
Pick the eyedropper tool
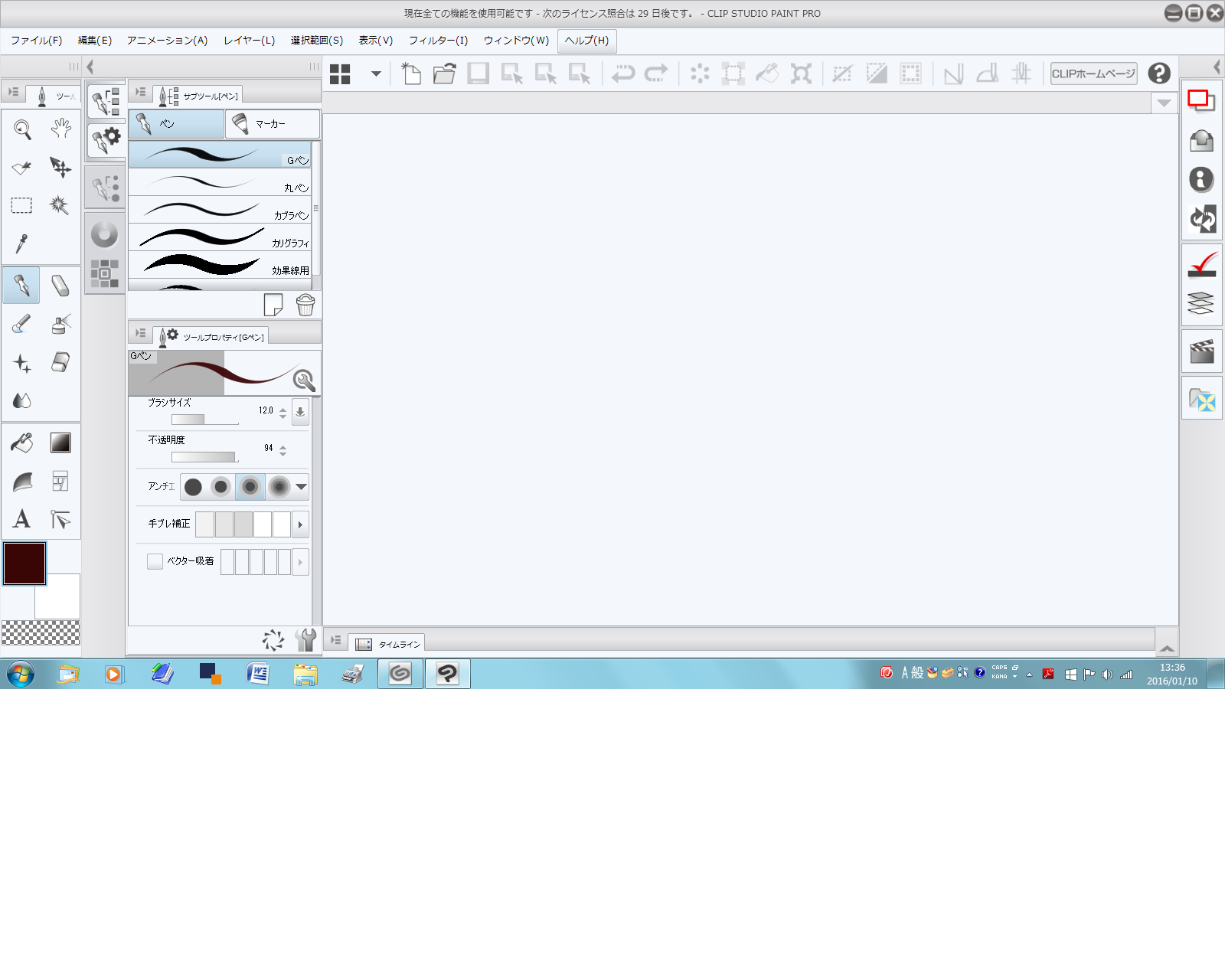coord(22,243)
